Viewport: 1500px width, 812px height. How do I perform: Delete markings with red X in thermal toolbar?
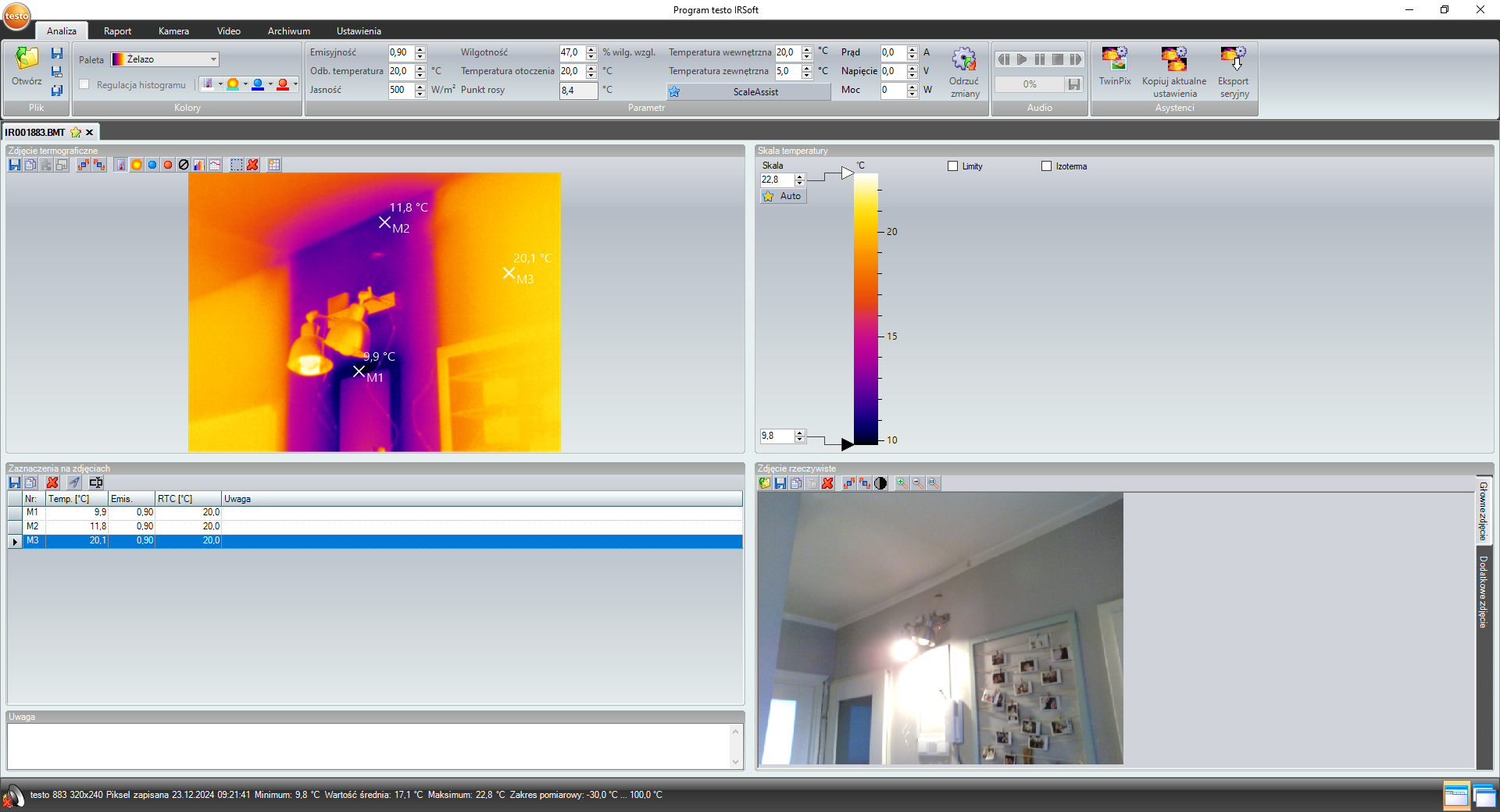252,165
